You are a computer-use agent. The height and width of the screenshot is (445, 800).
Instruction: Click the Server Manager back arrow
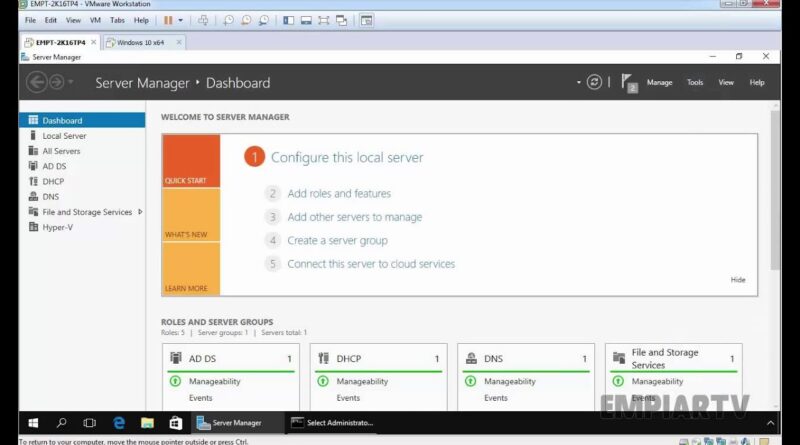(x=37, y=82)
